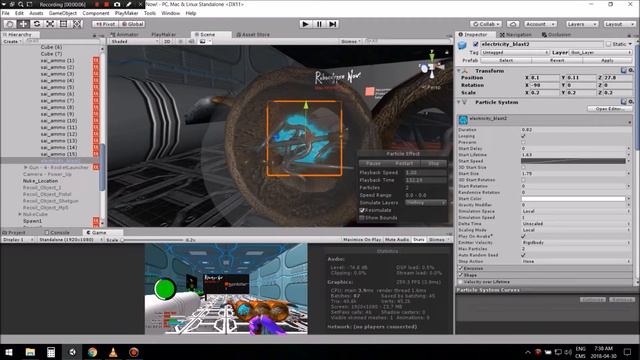Toggle the Looping checkbox

click(x=523, y=136)
